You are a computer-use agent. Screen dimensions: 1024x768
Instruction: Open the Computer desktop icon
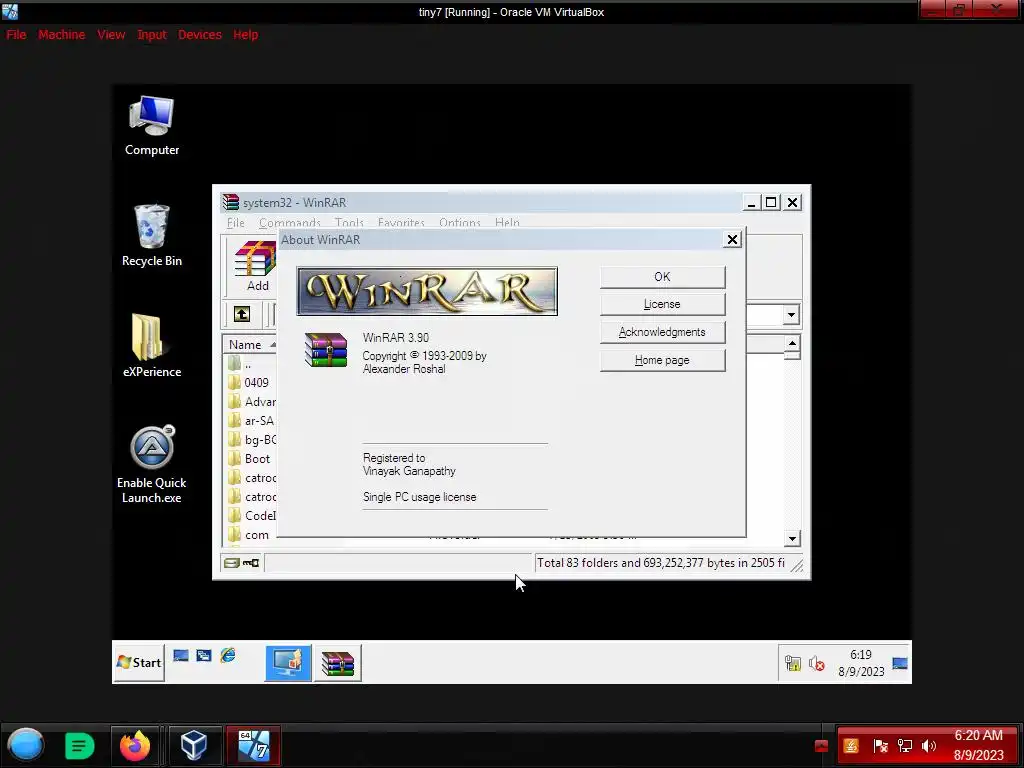coord(152,126)
